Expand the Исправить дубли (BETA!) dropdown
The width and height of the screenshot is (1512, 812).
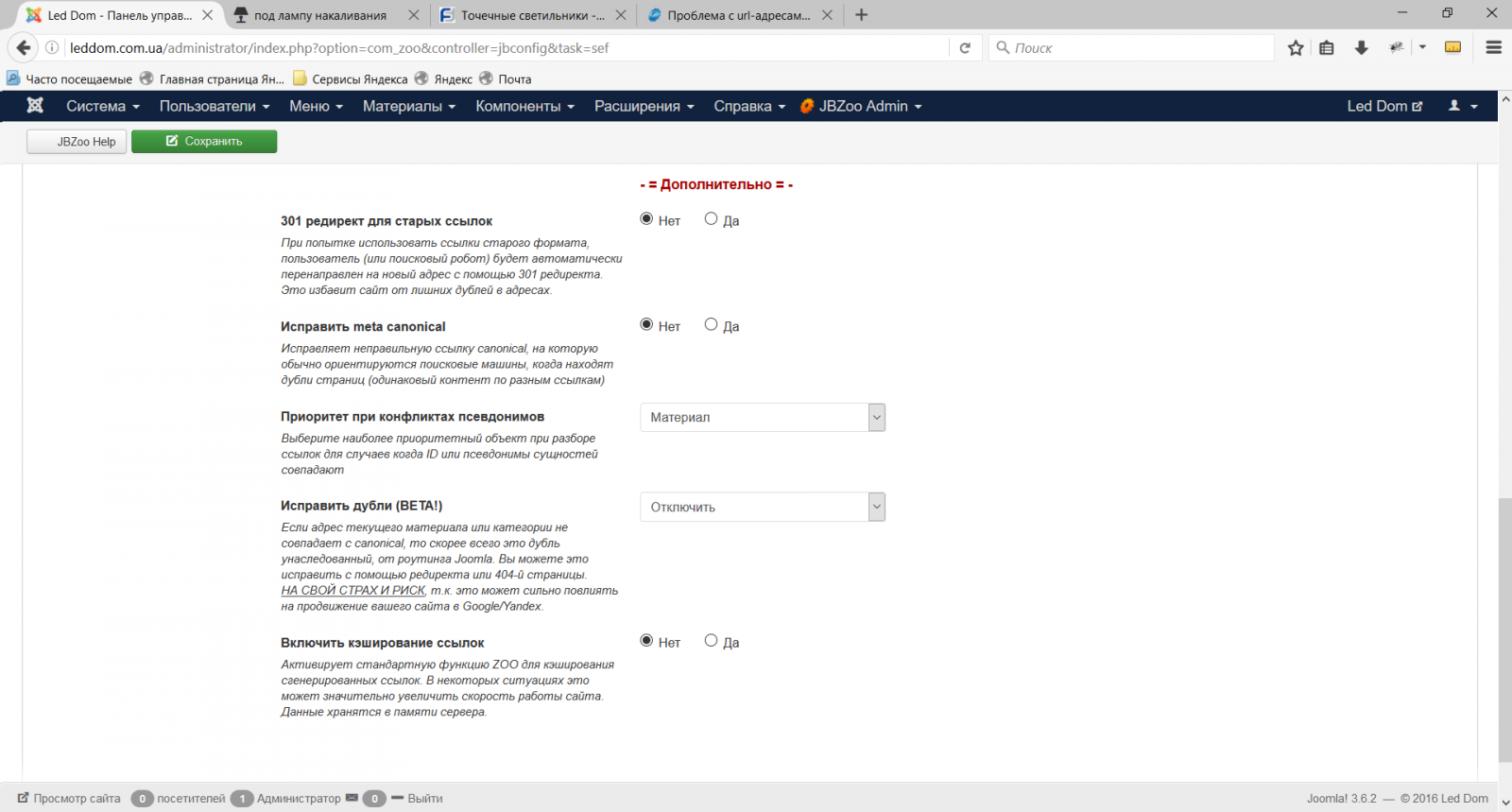[762, 507]
